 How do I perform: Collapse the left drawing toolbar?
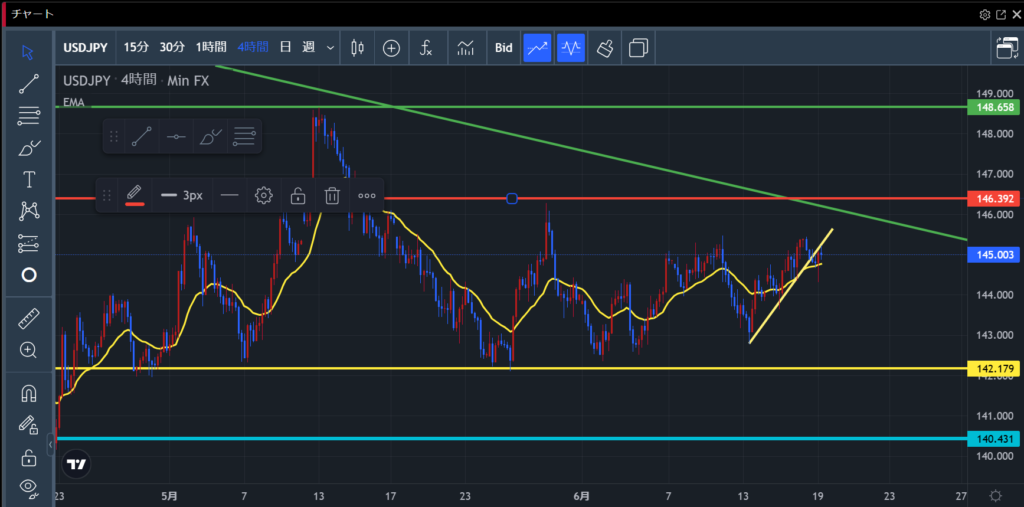tap(51, 444)
